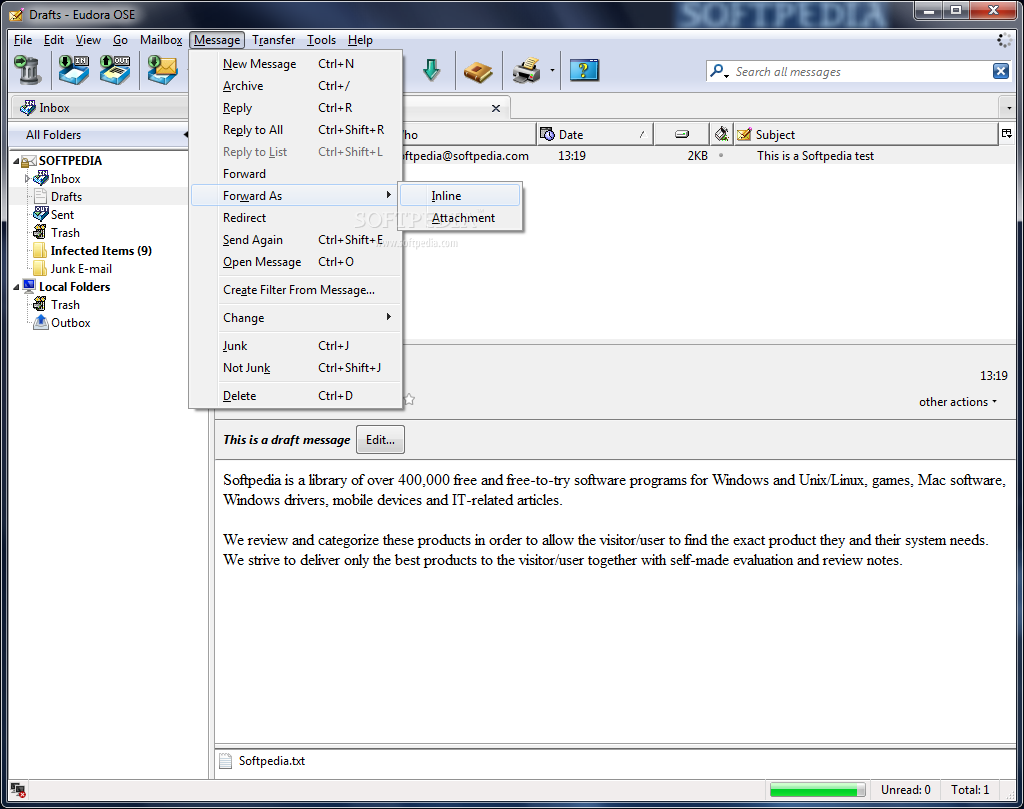Click the Edit... draft button
This screenshot has height=809, width=1024.
(380, 439)
